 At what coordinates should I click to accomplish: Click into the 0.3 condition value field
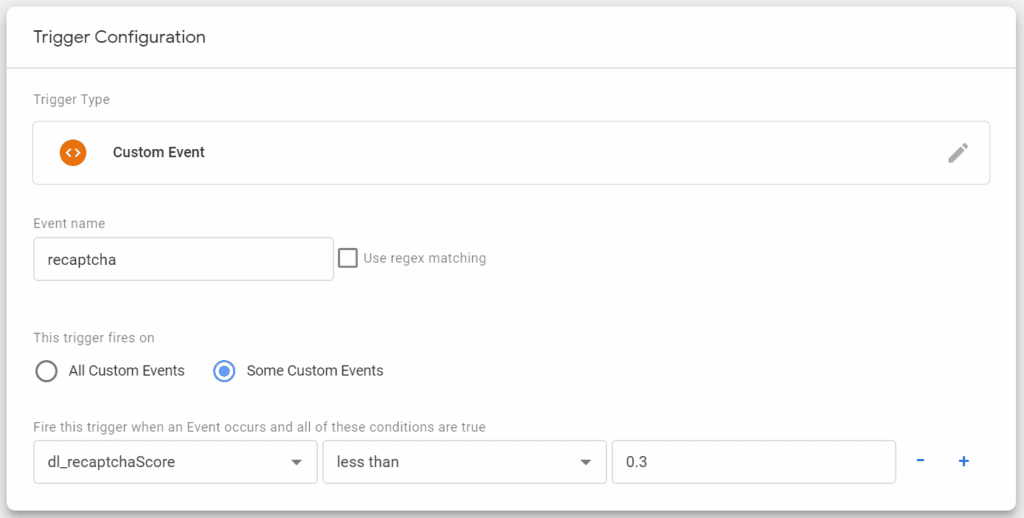754,462
